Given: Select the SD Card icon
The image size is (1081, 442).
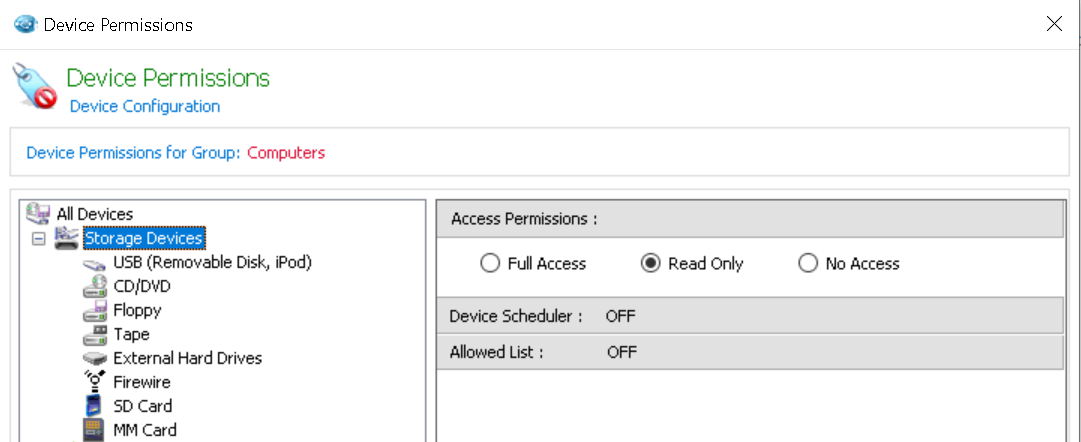Looking at the screenshot, I should [x=95, y=406].
